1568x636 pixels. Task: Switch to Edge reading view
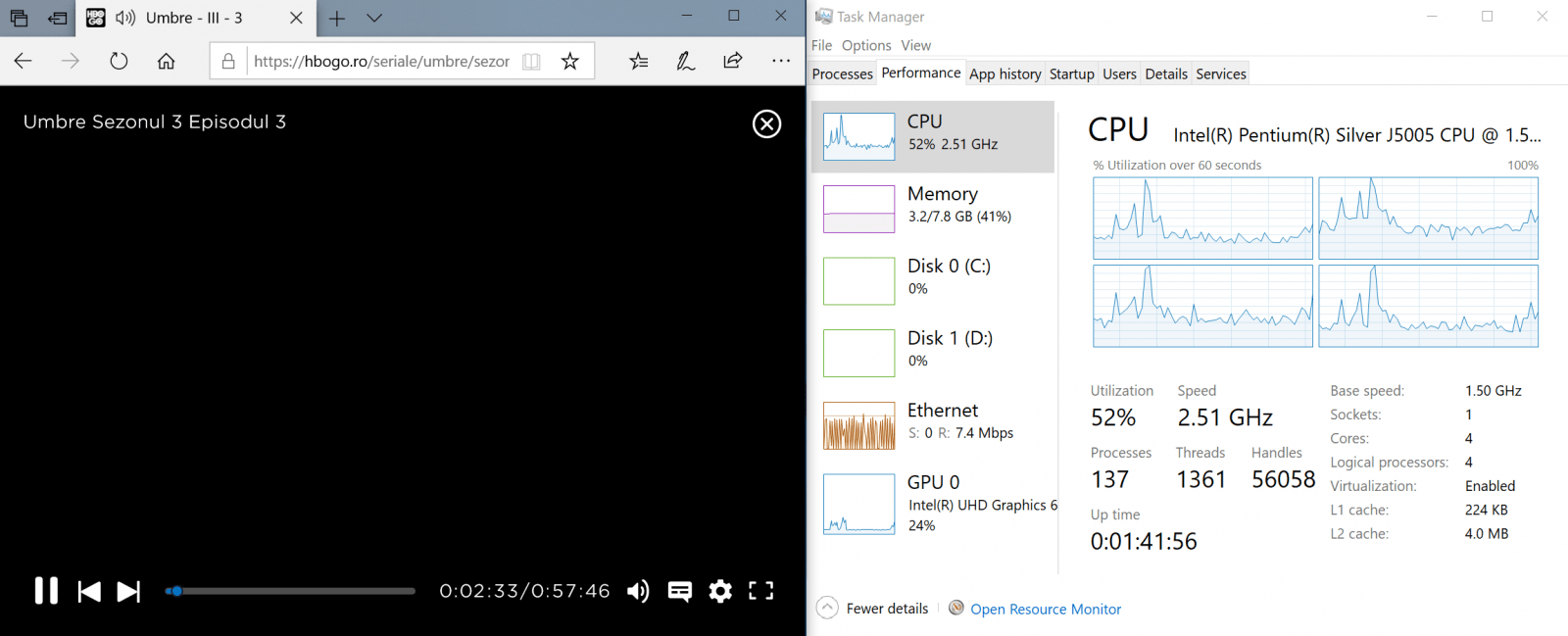tap(531, 61)
